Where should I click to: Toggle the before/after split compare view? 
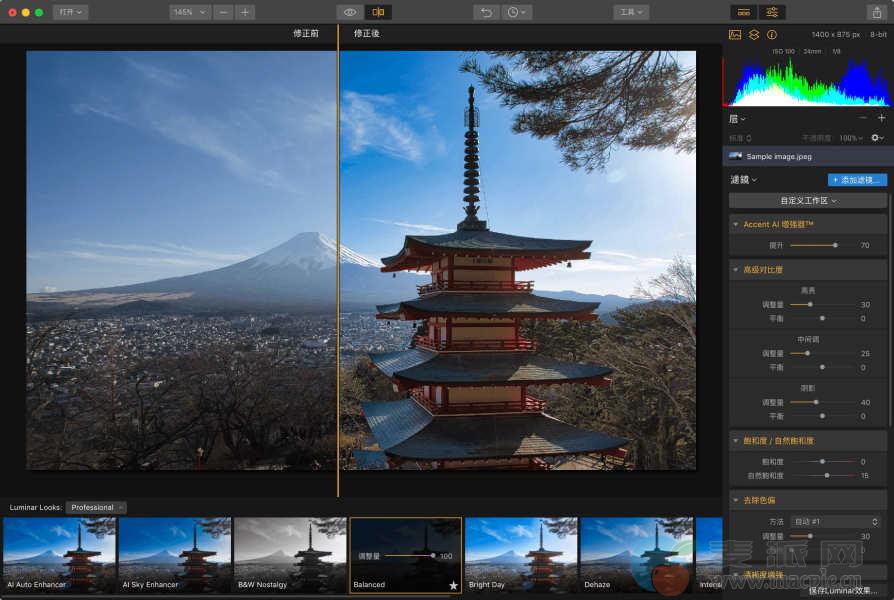[x=378, y=12]
